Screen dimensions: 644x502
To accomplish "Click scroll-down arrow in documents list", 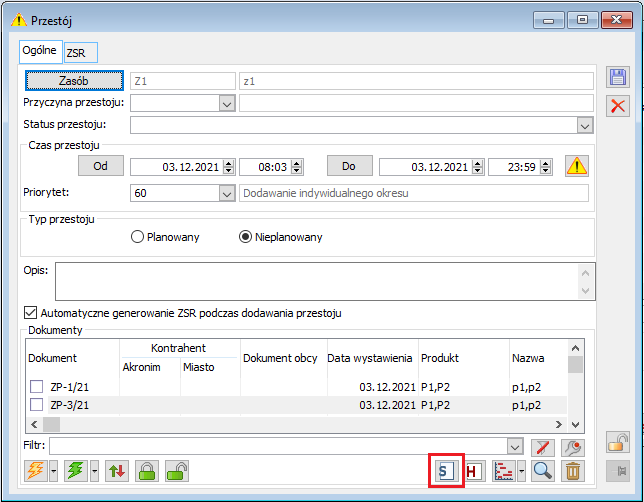I will tap(575, 424).
